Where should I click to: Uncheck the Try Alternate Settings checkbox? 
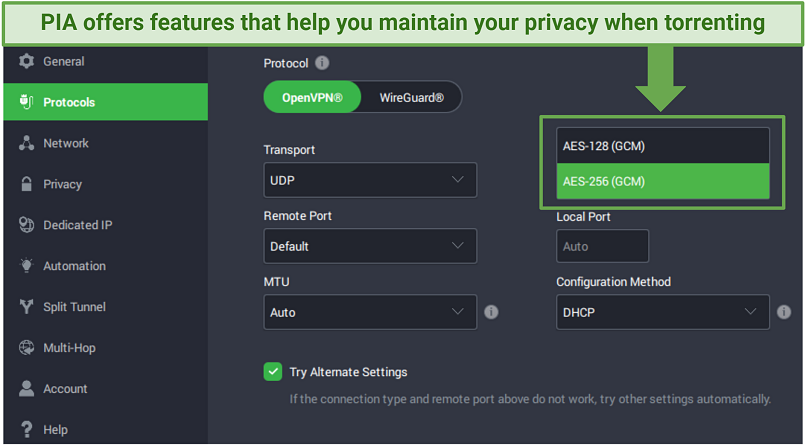273,371
